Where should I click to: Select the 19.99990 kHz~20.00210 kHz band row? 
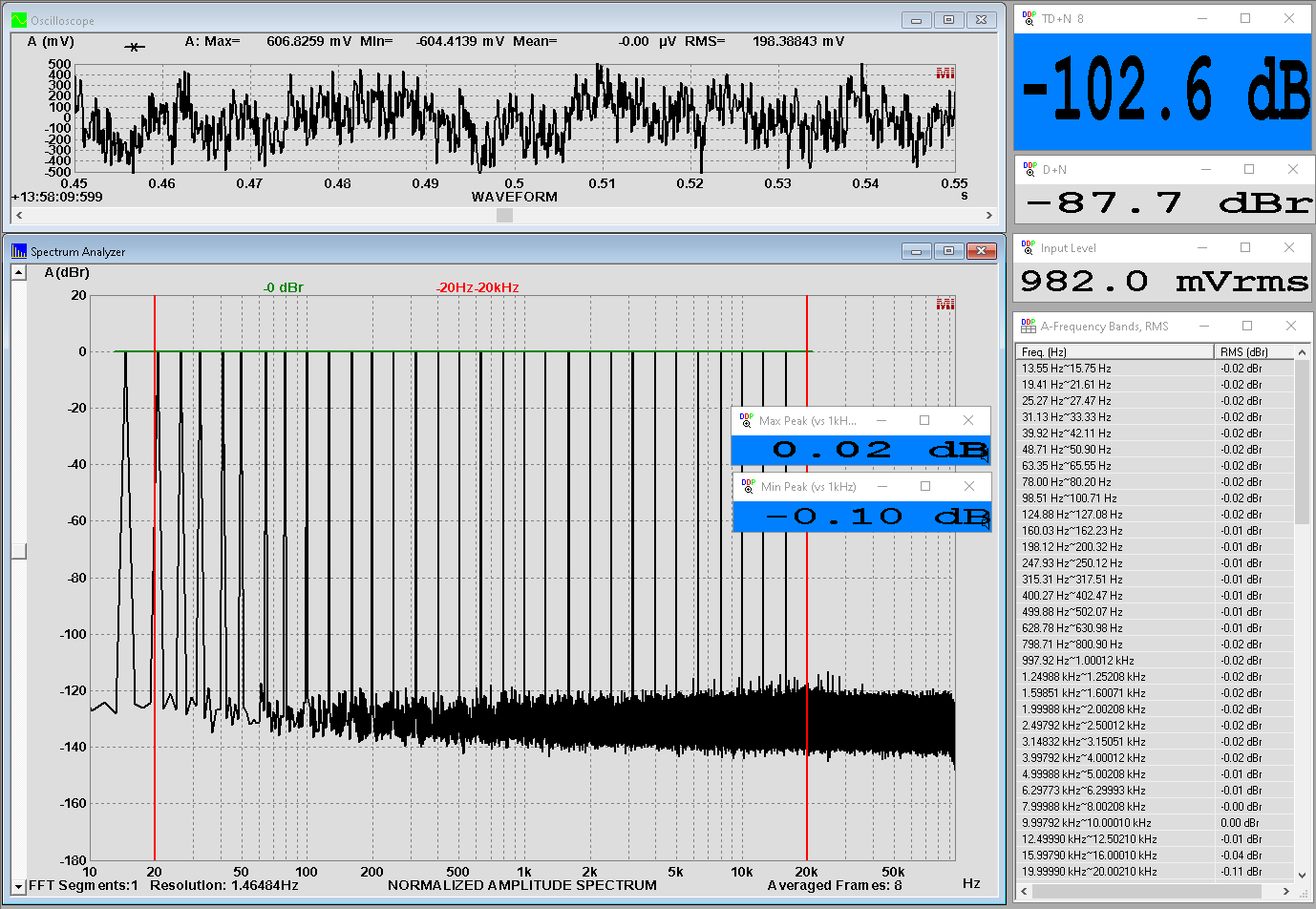pos(1156,872)
